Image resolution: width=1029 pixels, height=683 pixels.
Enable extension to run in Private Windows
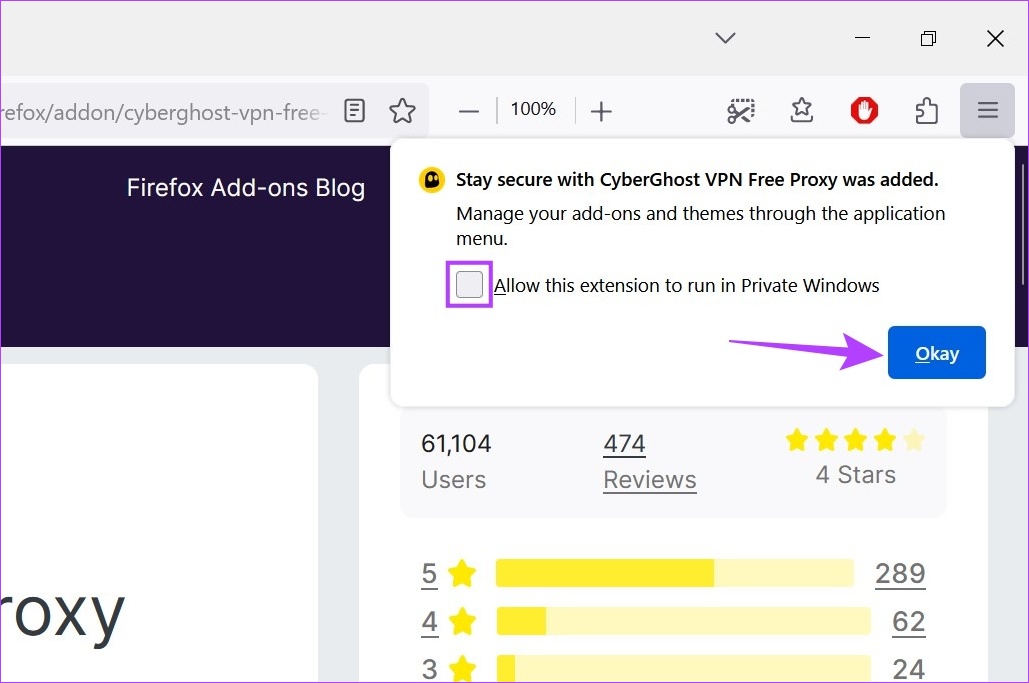468,284
